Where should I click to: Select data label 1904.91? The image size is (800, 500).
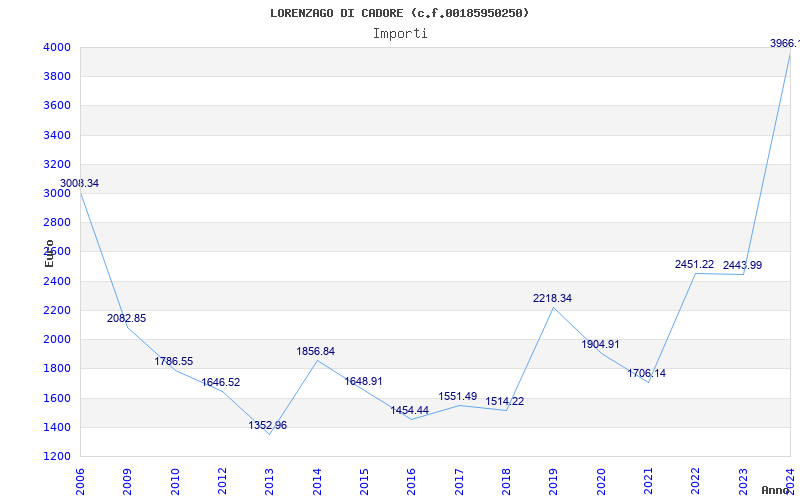pos(601,344)
